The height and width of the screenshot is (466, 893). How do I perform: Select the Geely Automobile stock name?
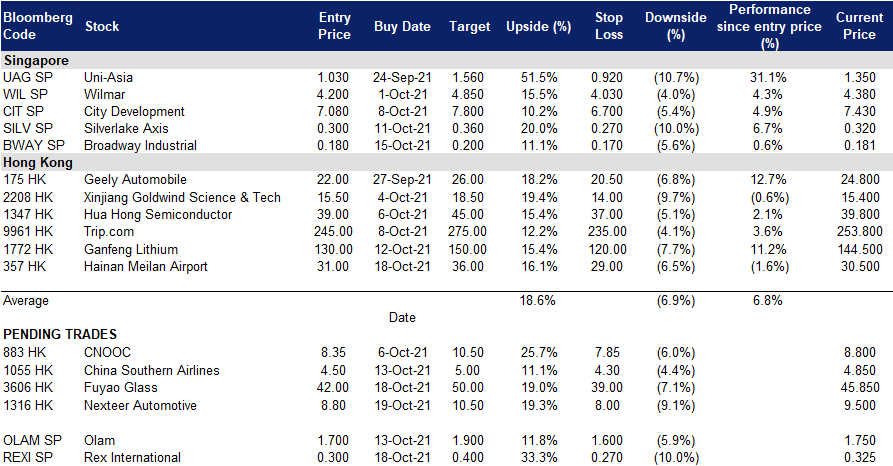click(x=135, y=180)
